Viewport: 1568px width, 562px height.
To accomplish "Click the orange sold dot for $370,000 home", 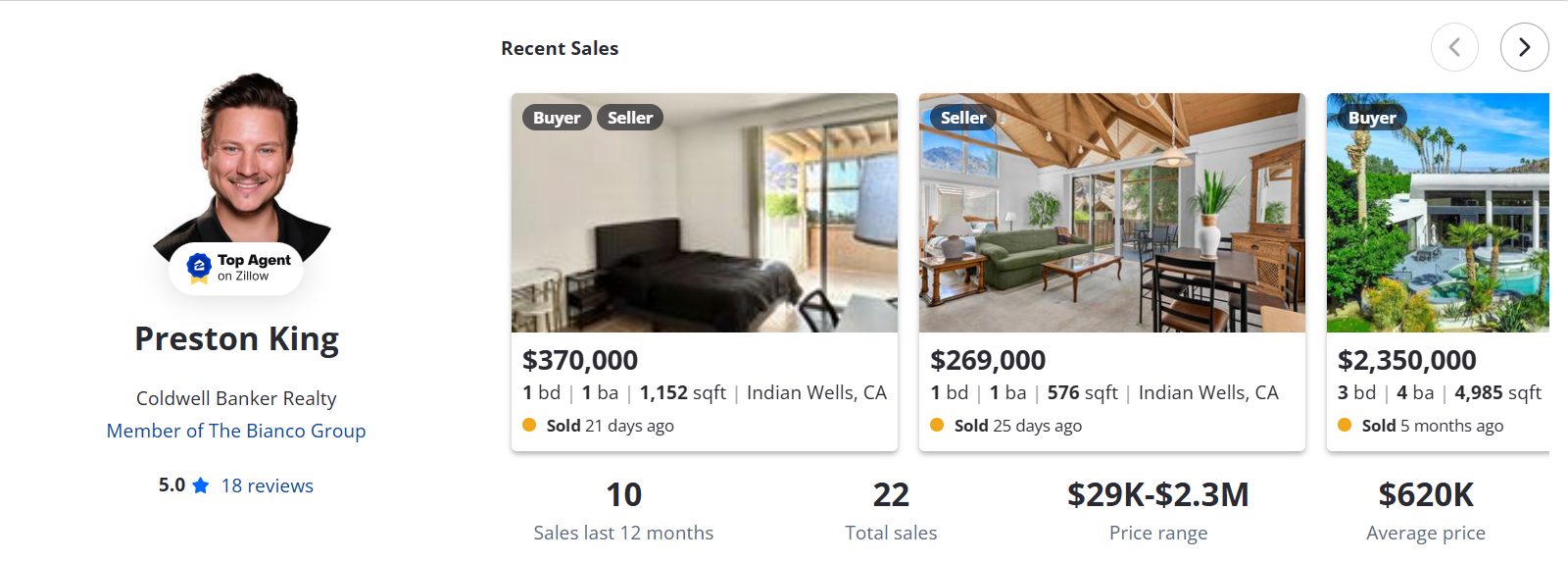I will (x=529, y=425).
